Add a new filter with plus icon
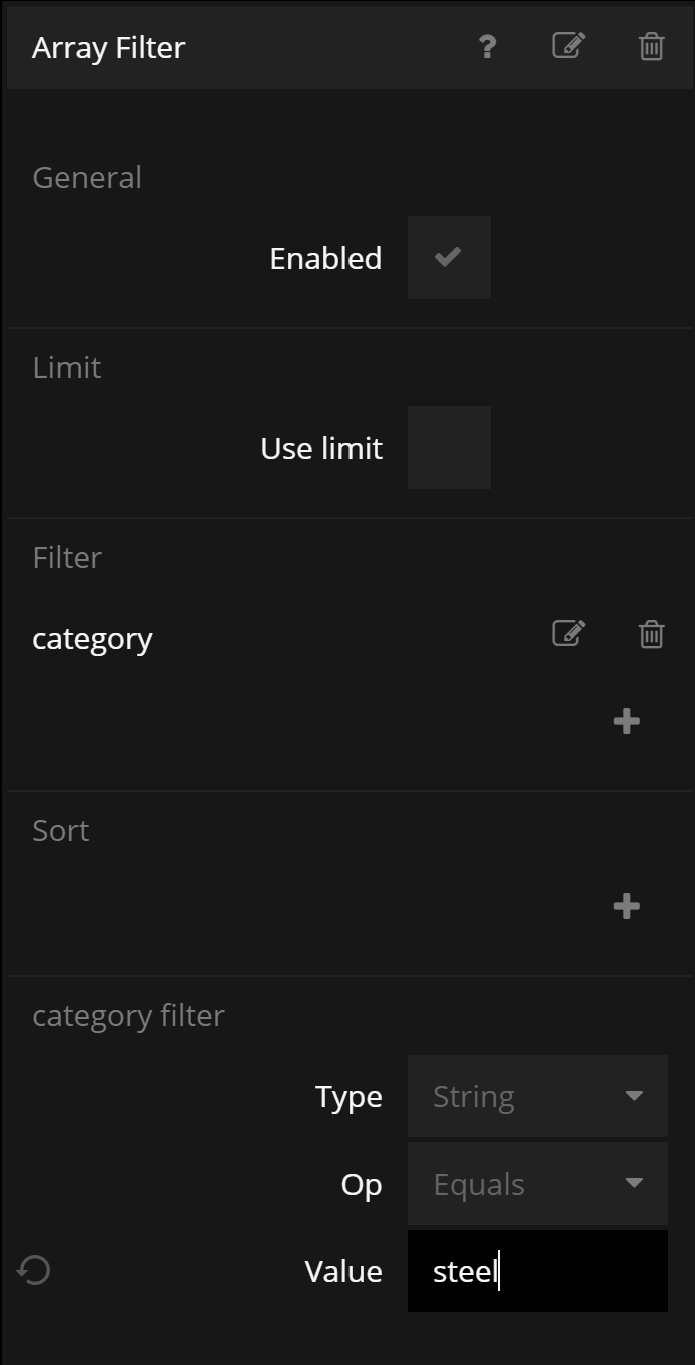 [x=626, y=721]
